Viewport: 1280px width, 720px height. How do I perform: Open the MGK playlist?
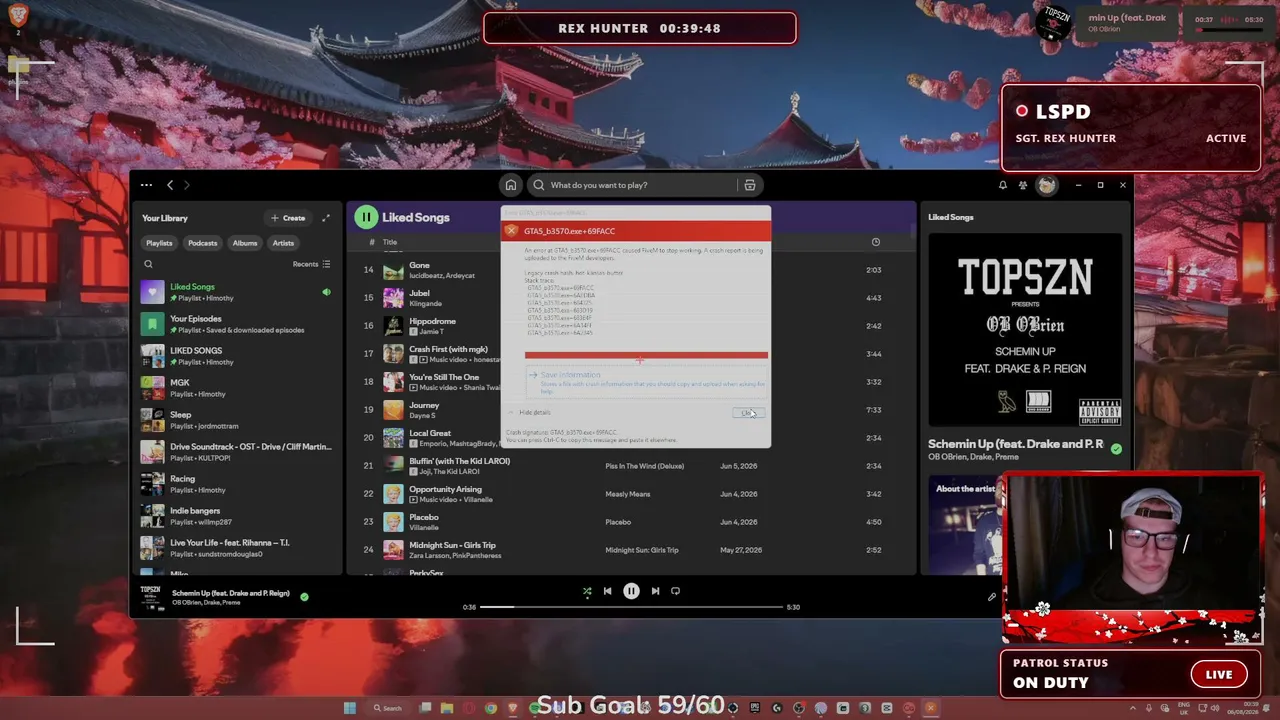[238, 388]
